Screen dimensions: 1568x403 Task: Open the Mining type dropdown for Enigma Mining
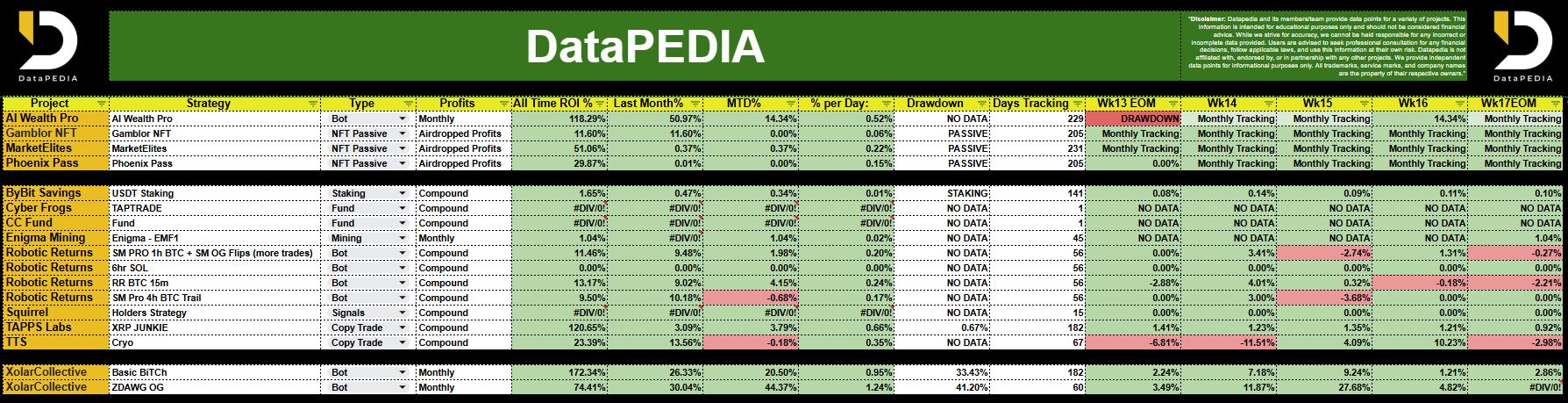pos(403,238)
